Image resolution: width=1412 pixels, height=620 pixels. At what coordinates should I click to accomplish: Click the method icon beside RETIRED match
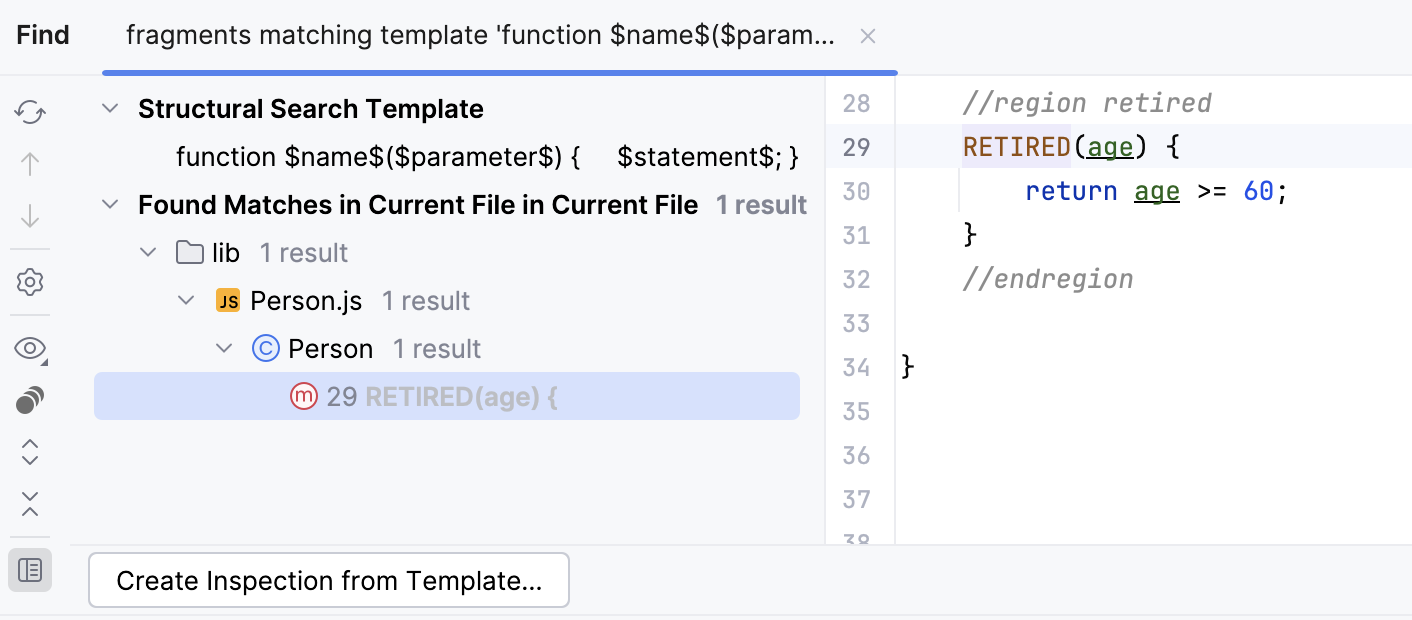pyautogui.click(x=303, y=395)
